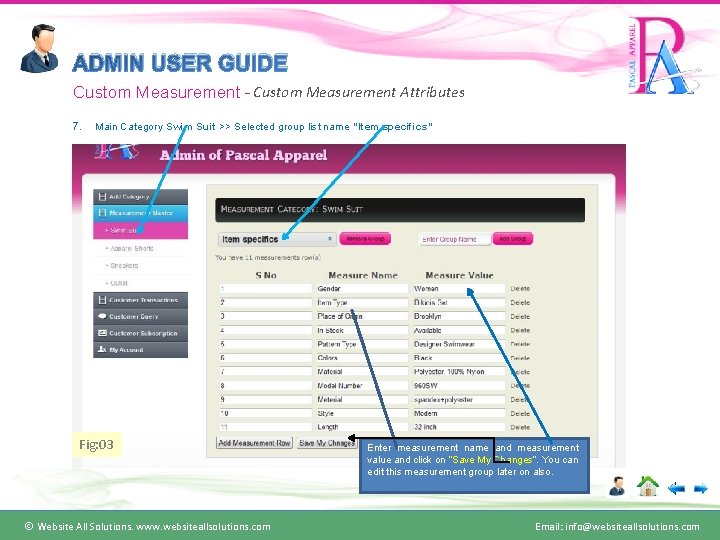Screen dimensions: 720x540
Task: Click the Bikinis Set value field
Action: [x=458, y=303]
